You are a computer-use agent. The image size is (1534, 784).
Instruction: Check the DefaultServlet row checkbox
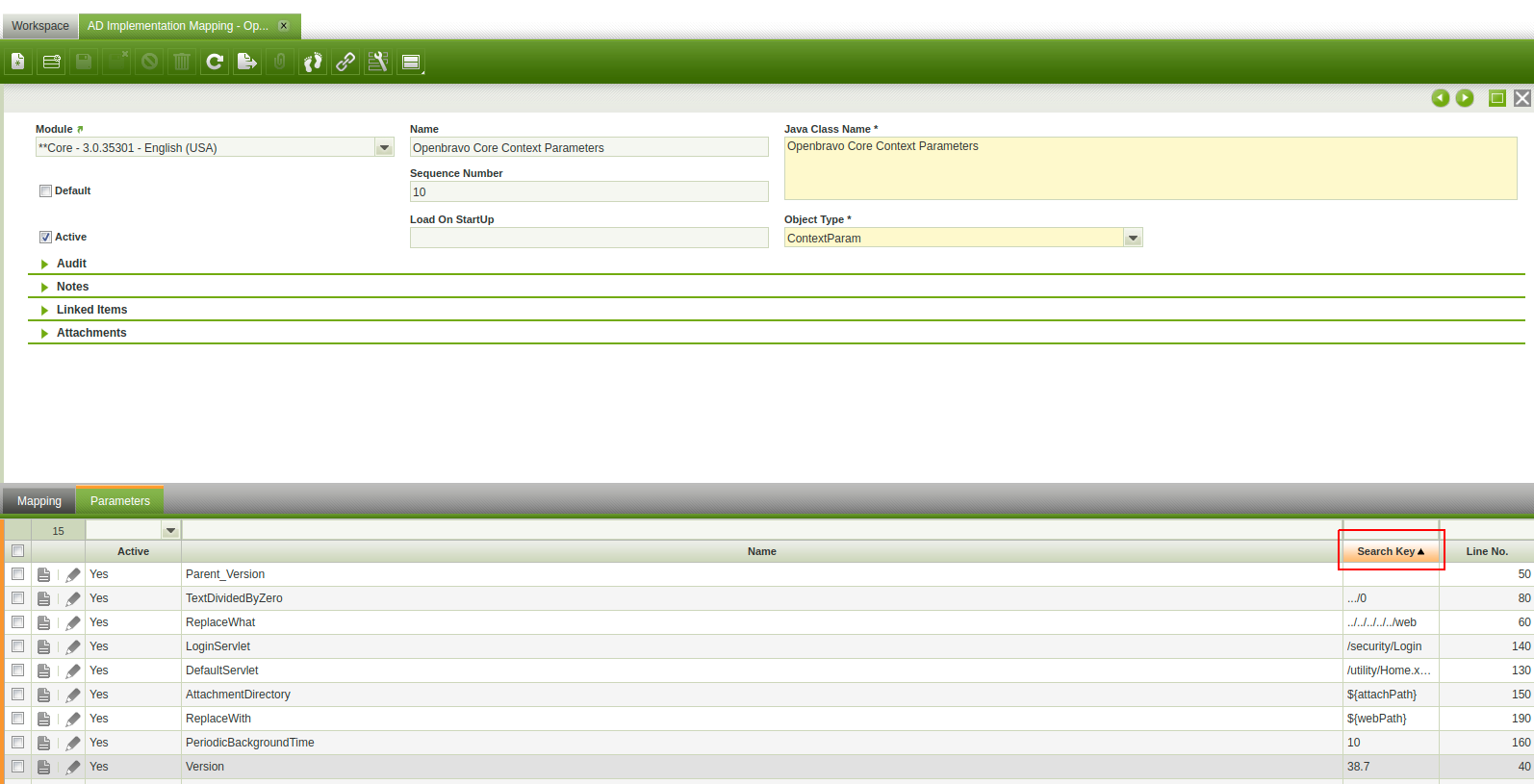point(17,670)
